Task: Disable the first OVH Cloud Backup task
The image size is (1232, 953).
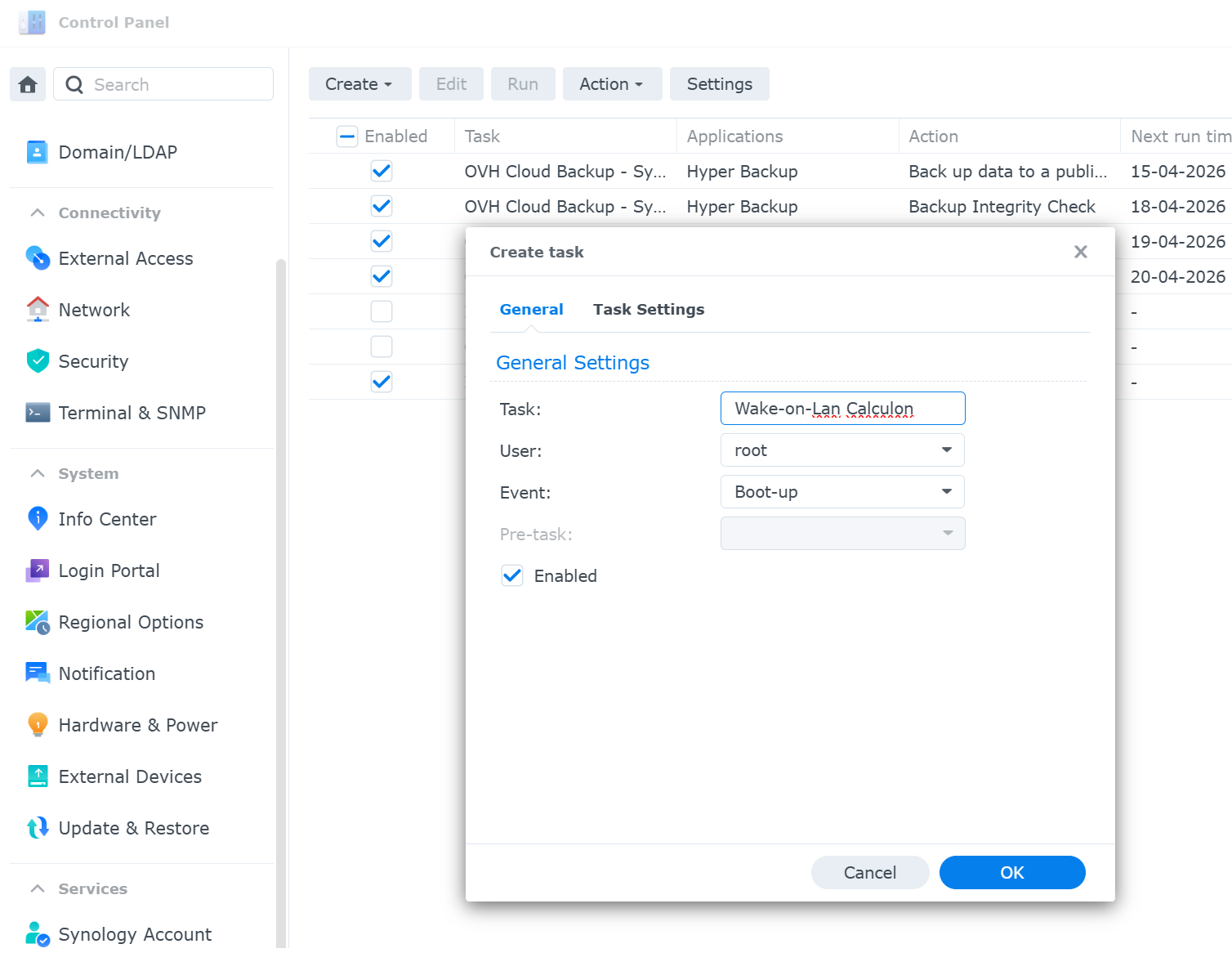Action: [x=382, y=172]
